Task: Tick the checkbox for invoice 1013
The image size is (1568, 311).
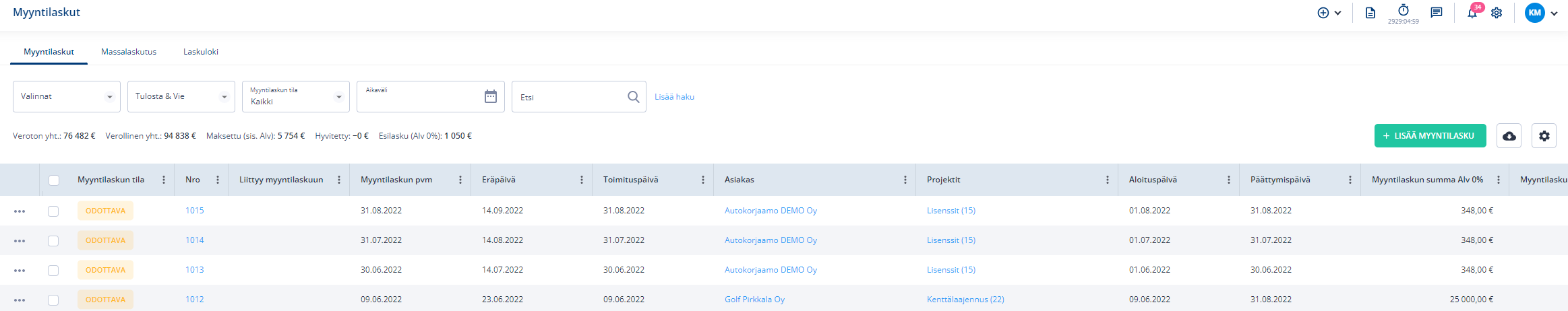Action: pos(53,271)
